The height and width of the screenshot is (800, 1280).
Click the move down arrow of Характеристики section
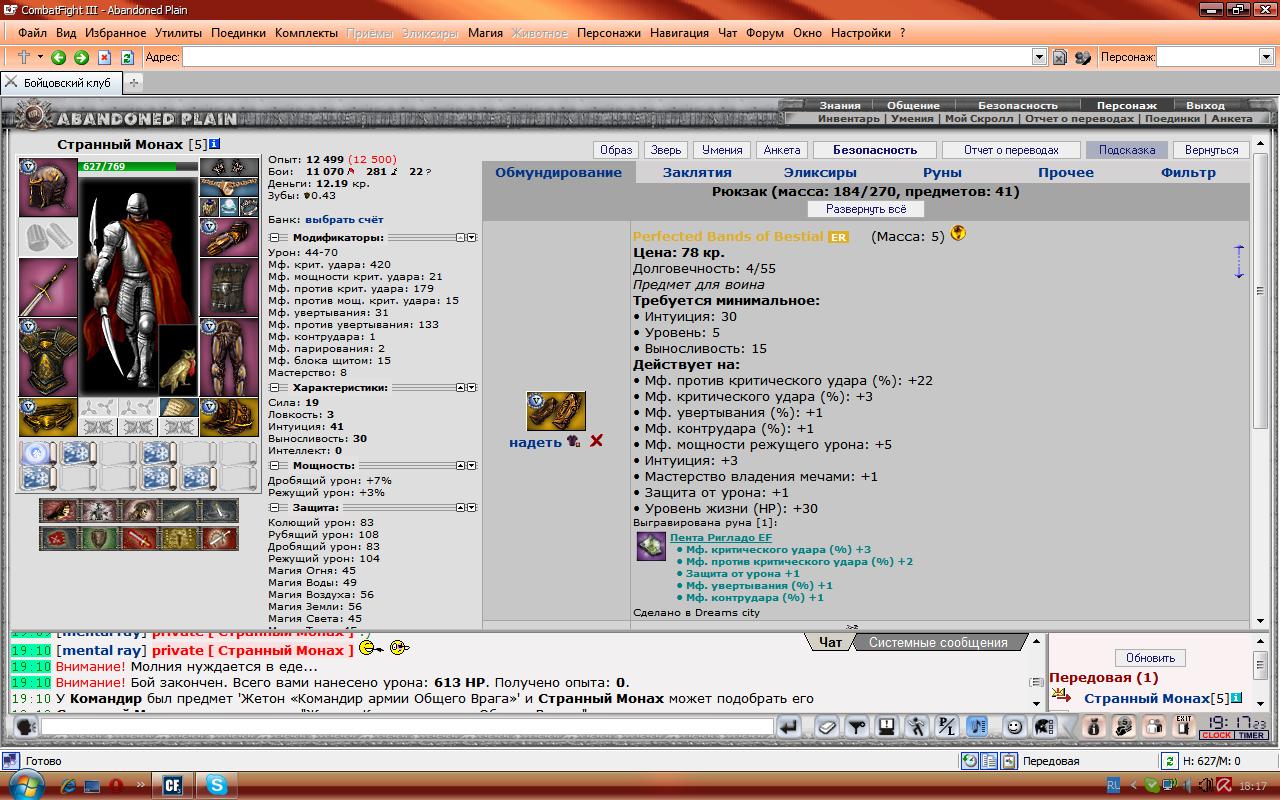[470, 387]
